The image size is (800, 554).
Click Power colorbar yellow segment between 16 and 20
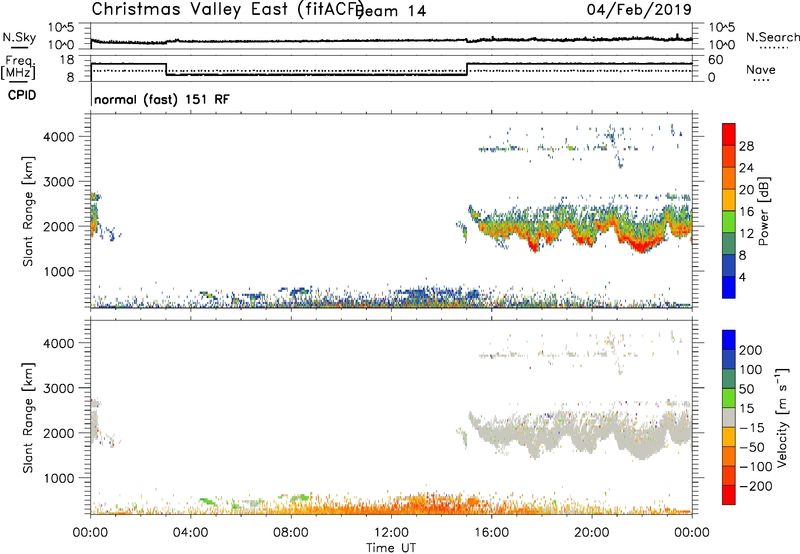729,200
